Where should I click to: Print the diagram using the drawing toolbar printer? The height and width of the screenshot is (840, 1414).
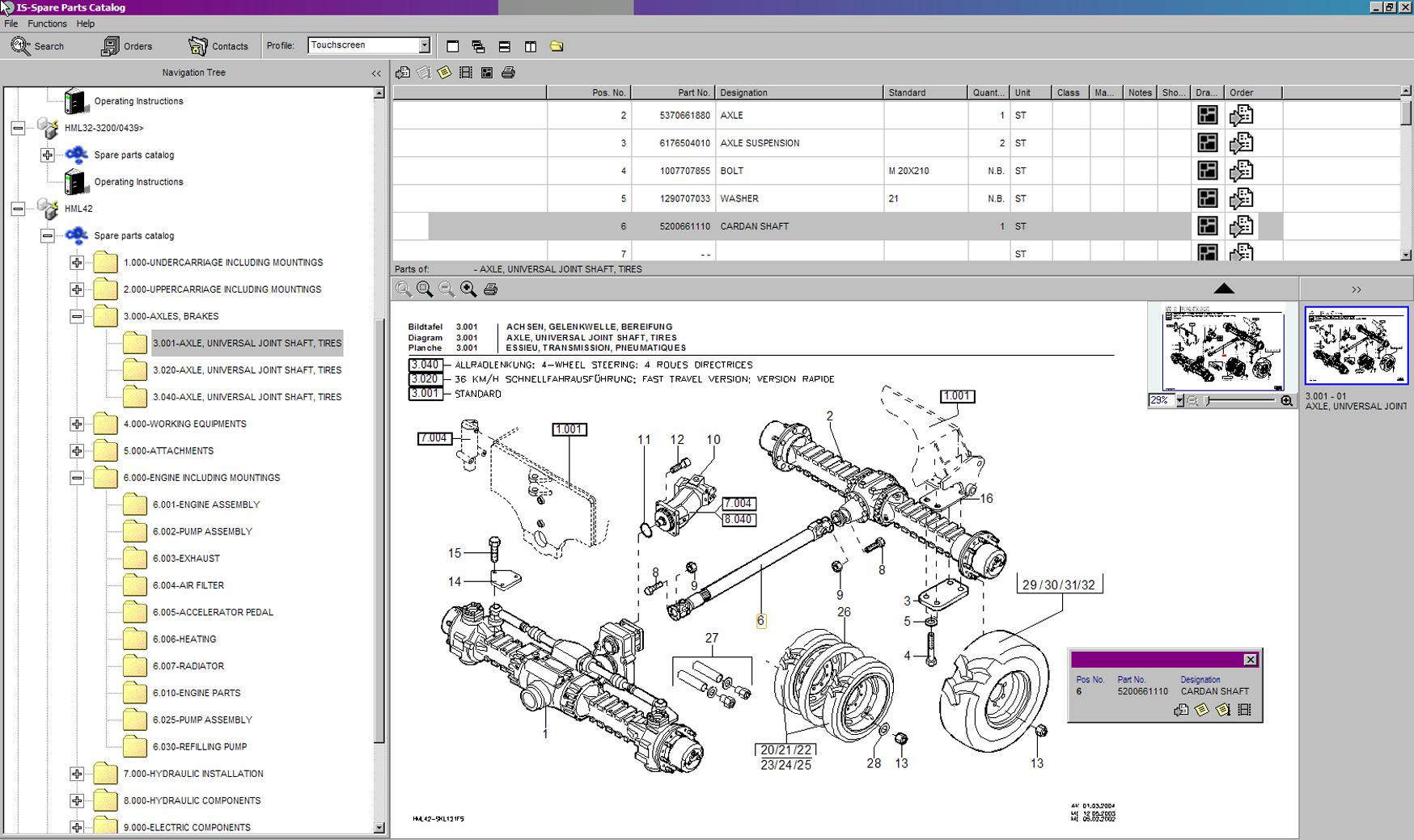[x=490, y=289]
